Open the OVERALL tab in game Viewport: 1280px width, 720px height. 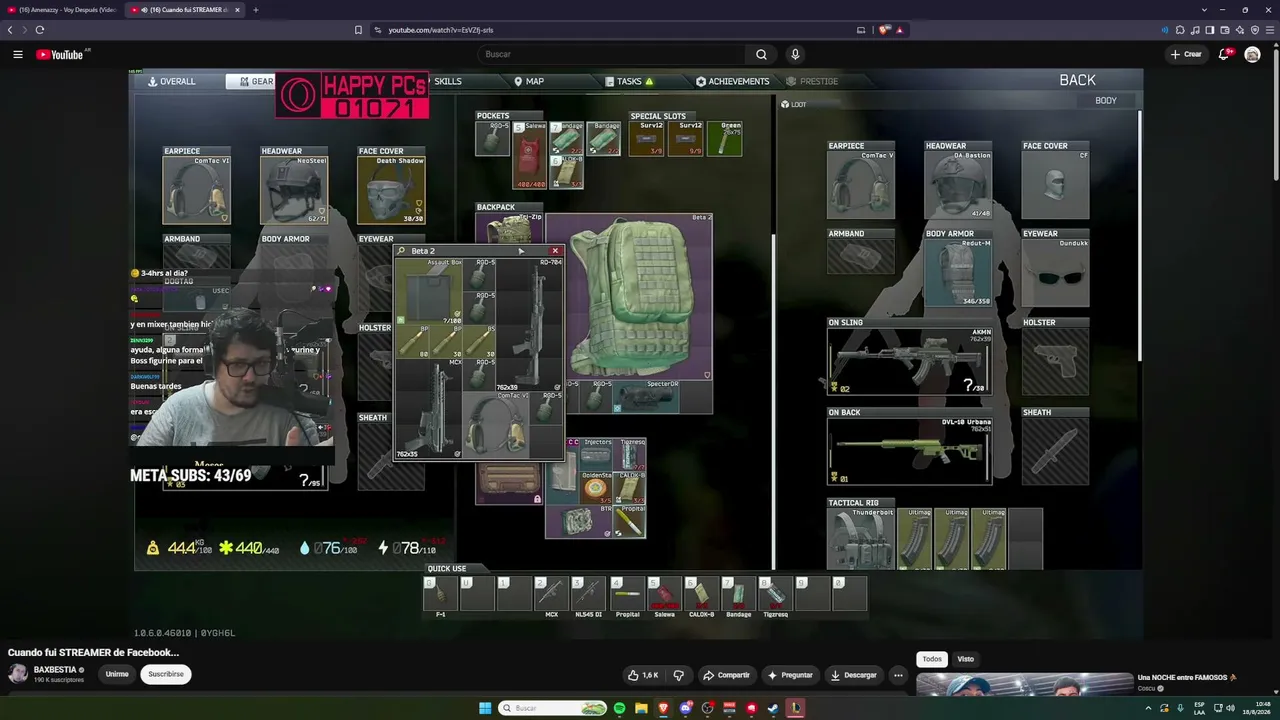point(172,81)
